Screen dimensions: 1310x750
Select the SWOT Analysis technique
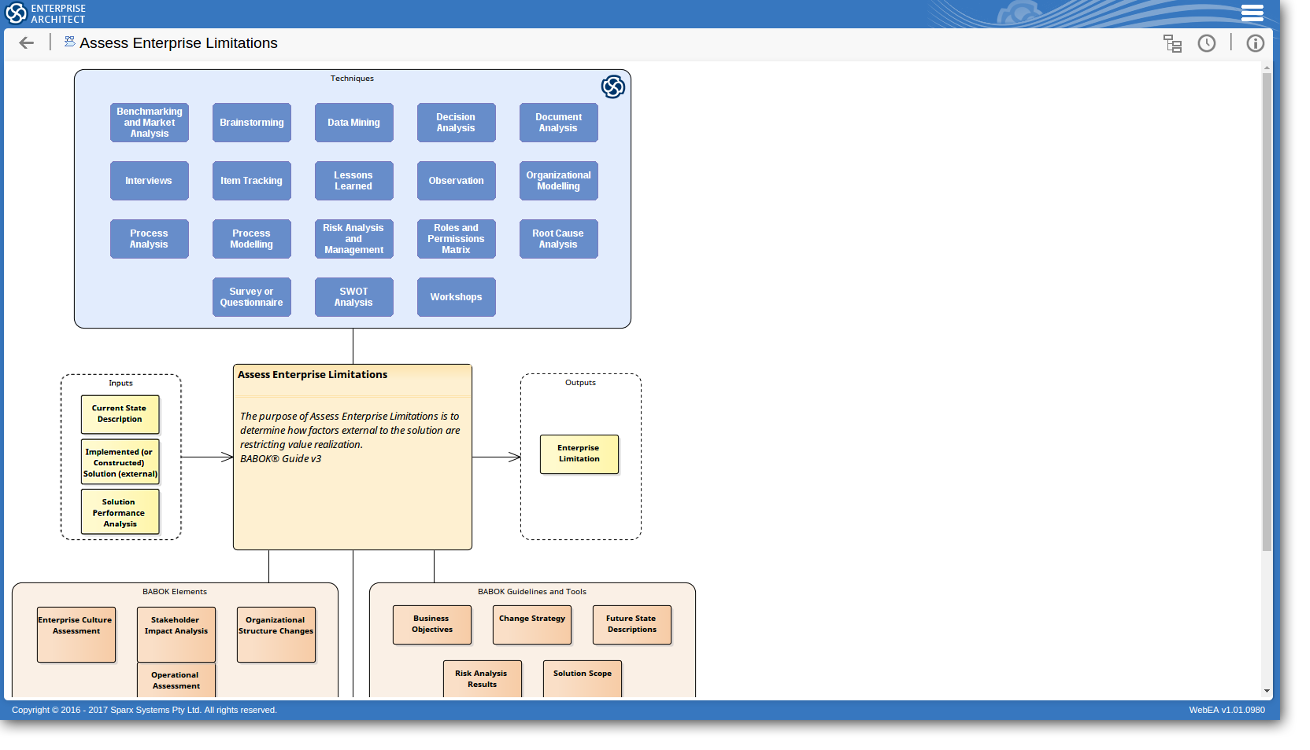pos(354,297)
